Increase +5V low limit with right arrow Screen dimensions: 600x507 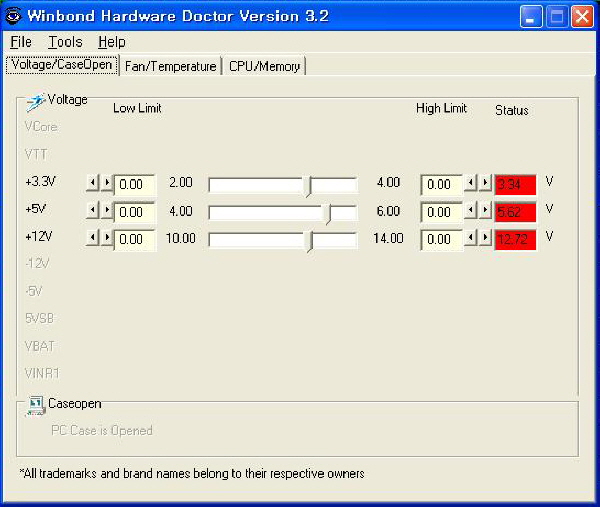[107, 210]
